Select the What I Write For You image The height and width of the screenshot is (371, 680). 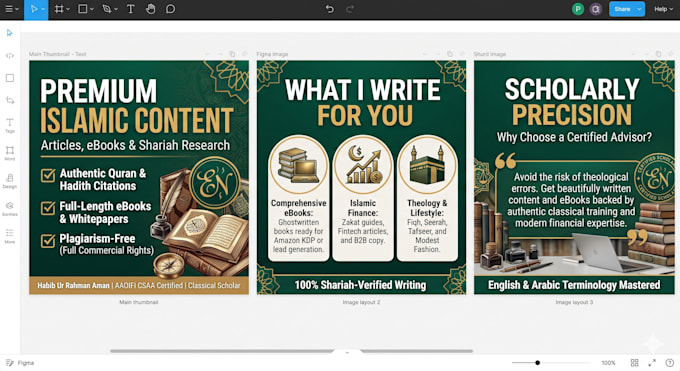pos(361,177)
